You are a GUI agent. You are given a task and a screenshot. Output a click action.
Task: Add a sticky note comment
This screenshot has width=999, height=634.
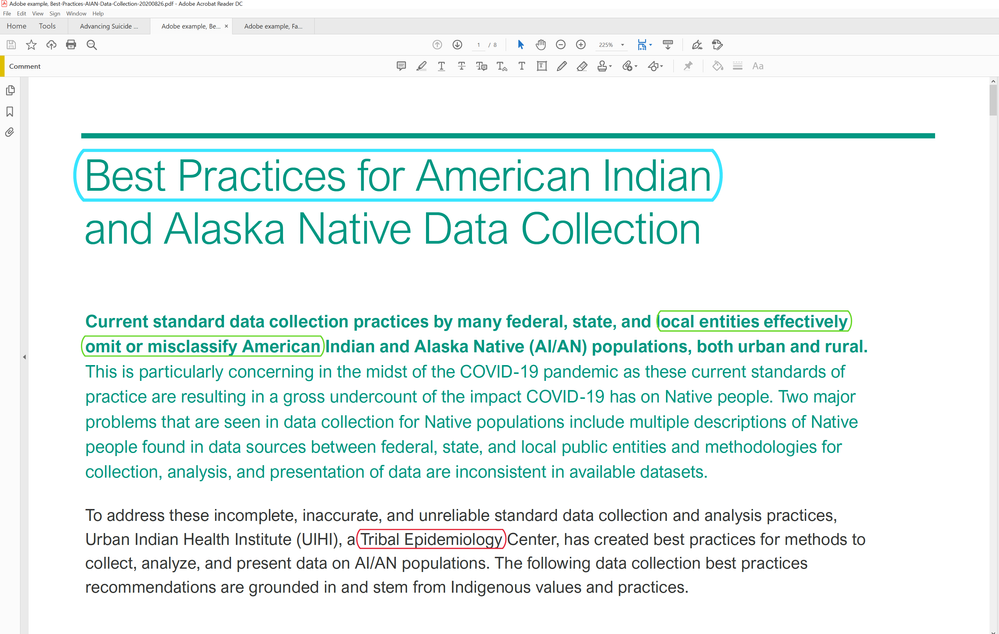(401, 66)
